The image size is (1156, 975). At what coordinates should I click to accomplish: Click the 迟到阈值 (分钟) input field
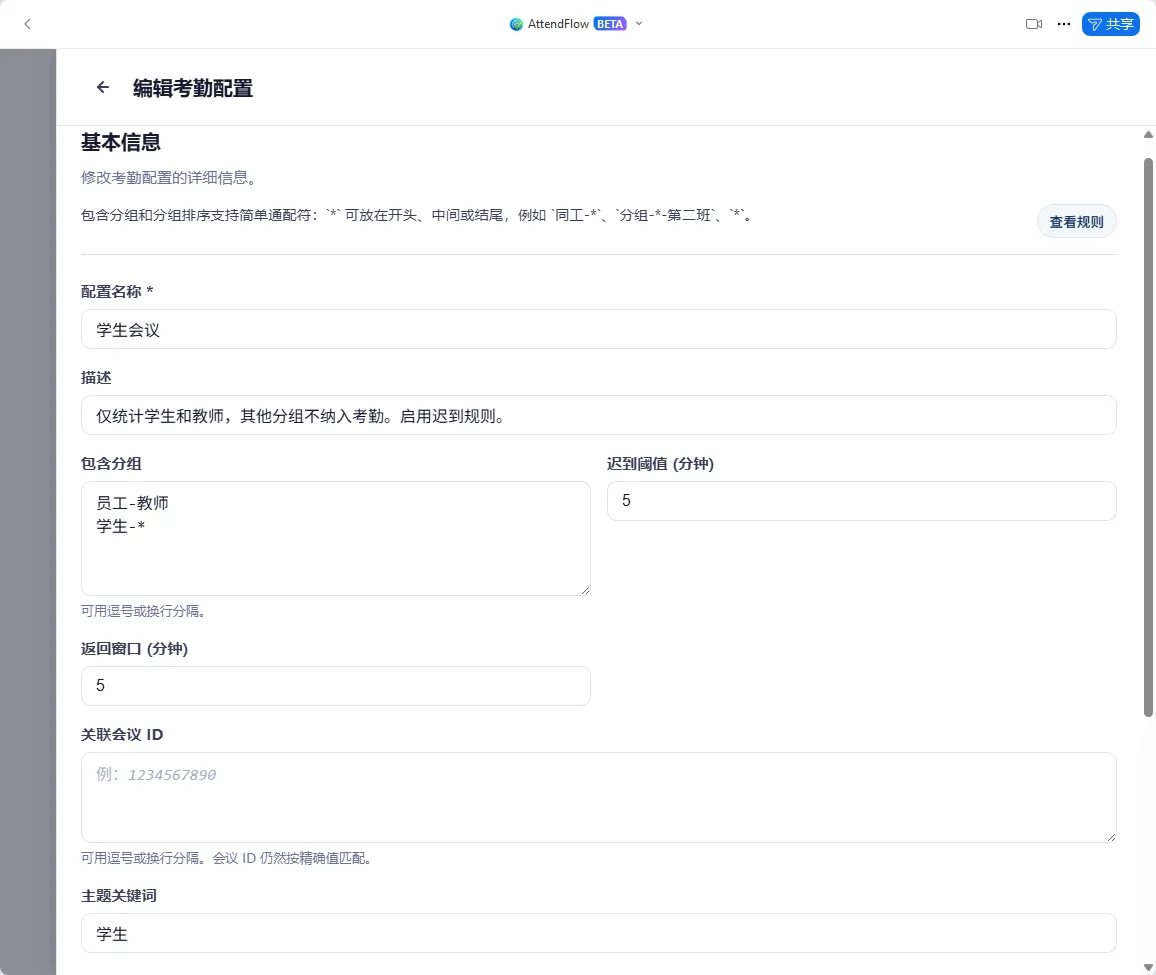(x=861, y=501)
